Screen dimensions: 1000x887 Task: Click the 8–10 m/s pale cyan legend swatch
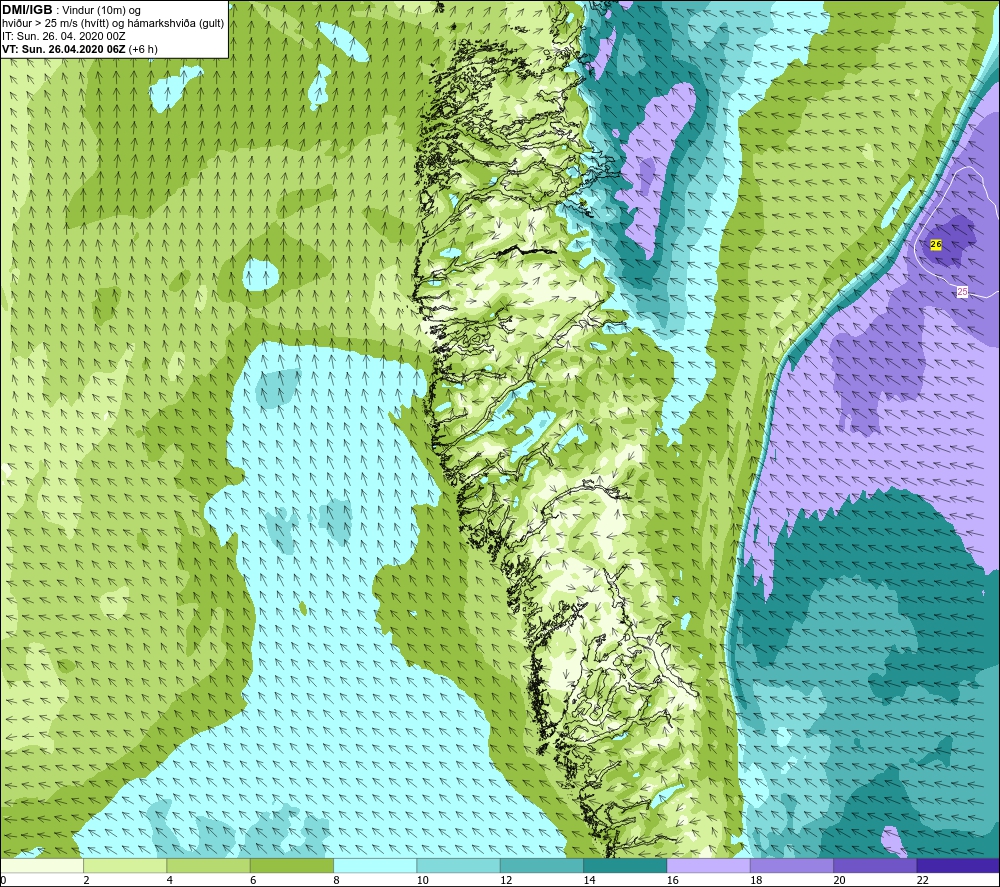[375, 865]
